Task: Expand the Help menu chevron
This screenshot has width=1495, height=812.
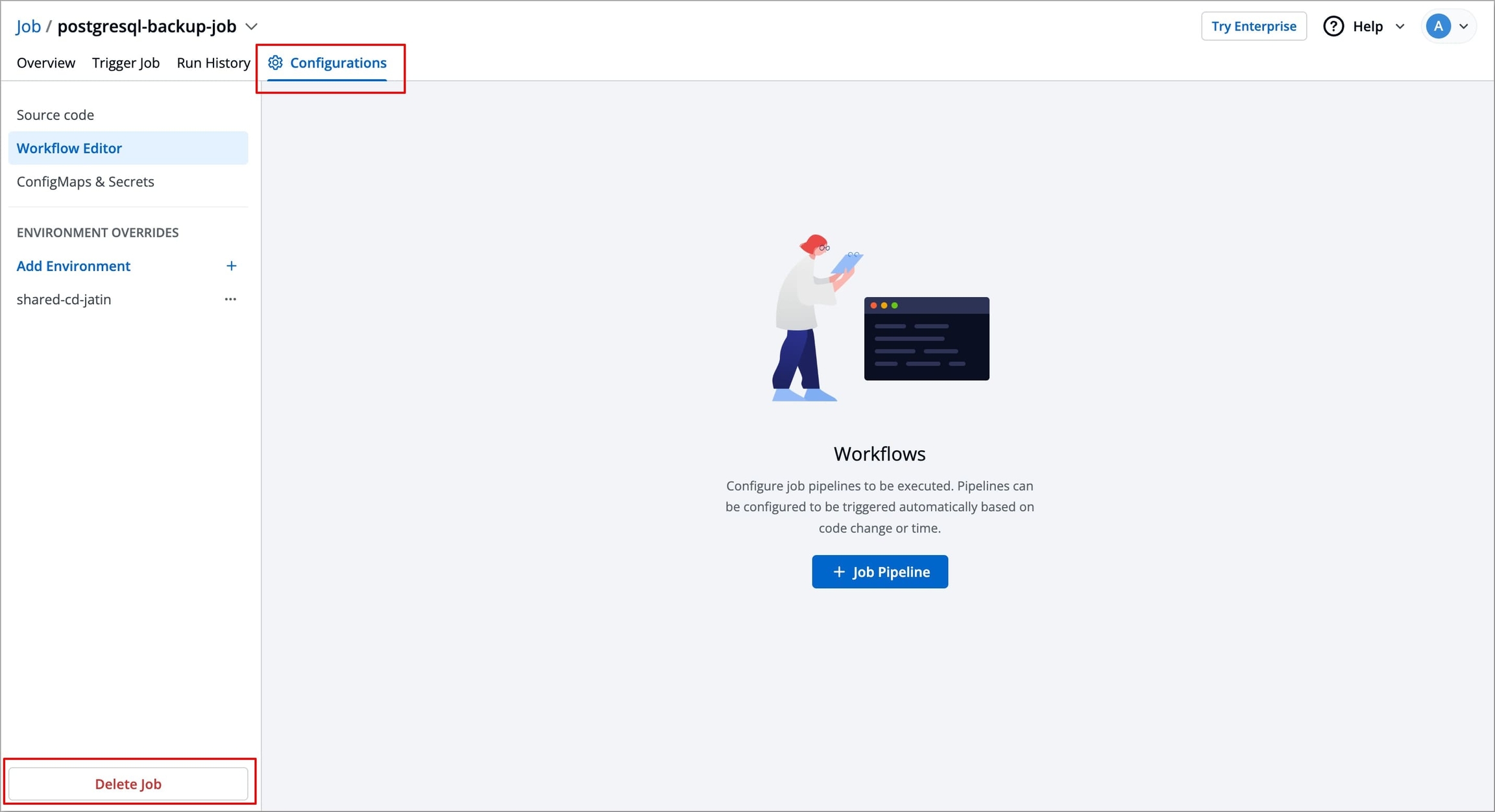Action: [1400, 27]
